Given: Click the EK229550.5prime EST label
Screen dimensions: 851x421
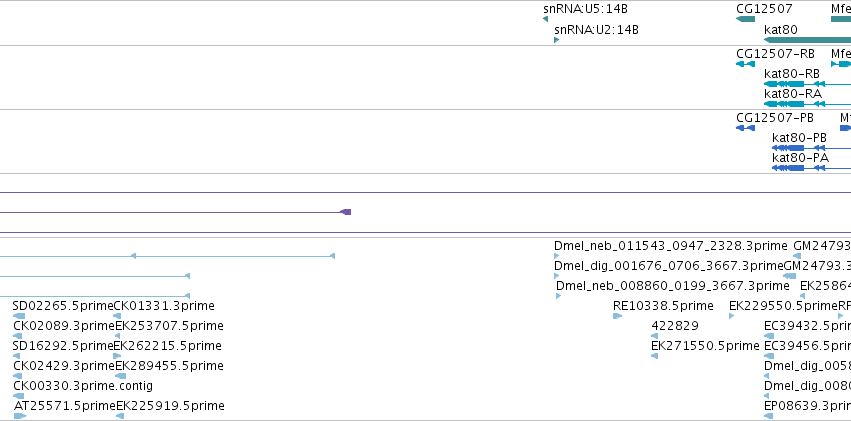Looking at the screenshot, I should (x=784, y=306).
